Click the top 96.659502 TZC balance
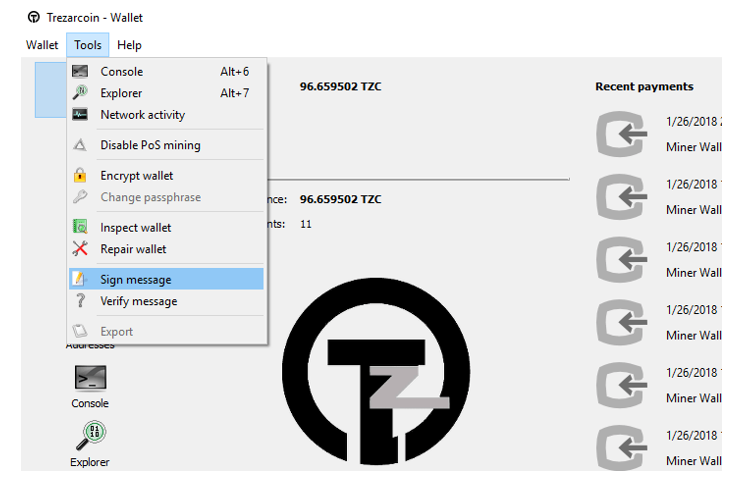The width and height of the screenshot is (747, 480). tap(341, 87)
